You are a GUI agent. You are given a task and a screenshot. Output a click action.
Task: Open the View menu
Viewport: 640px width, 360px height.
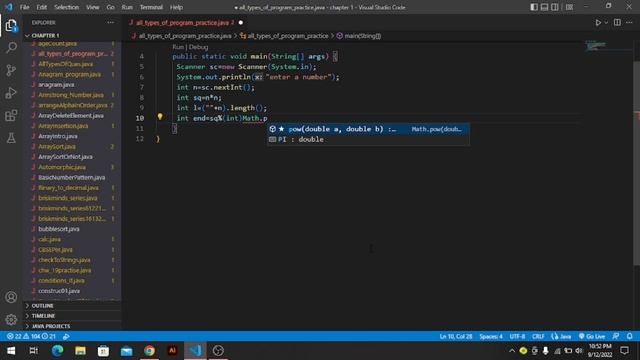93,7
